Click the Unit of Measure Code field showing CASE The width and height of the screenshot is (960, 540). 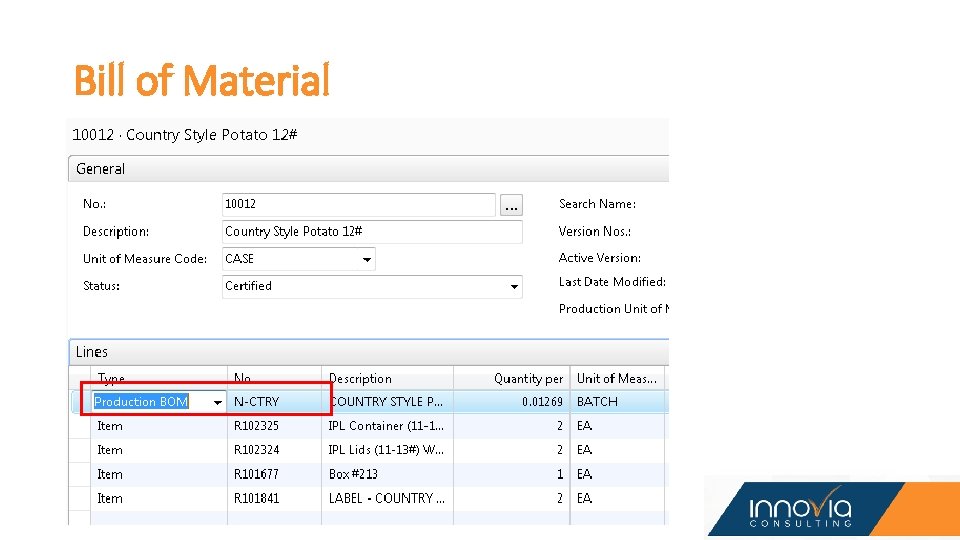click(x=298, y=259)
